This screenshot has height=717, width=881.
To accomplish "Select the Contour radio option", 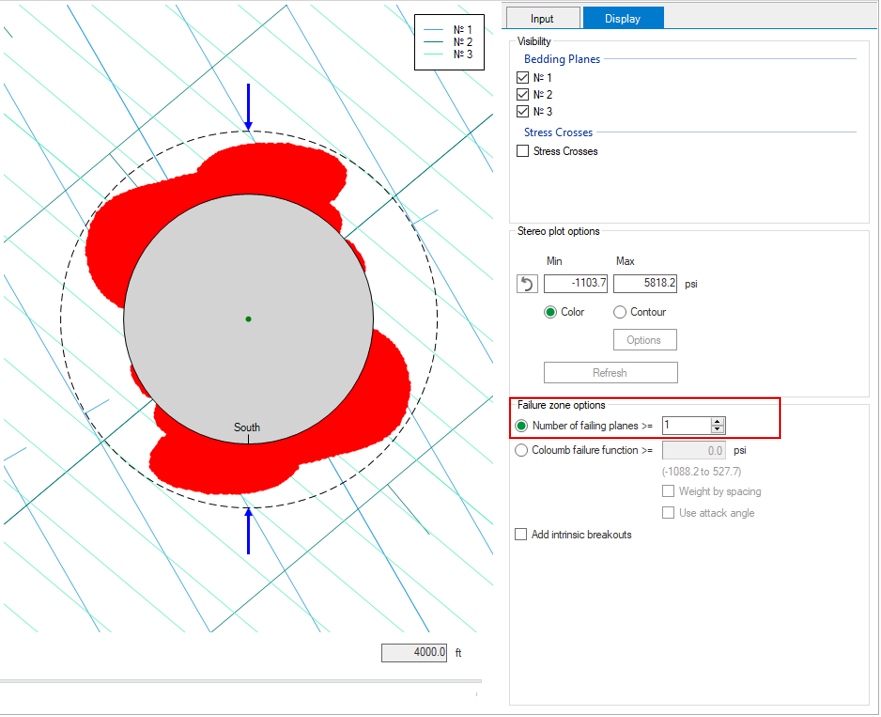I will [x=620, y=312].
